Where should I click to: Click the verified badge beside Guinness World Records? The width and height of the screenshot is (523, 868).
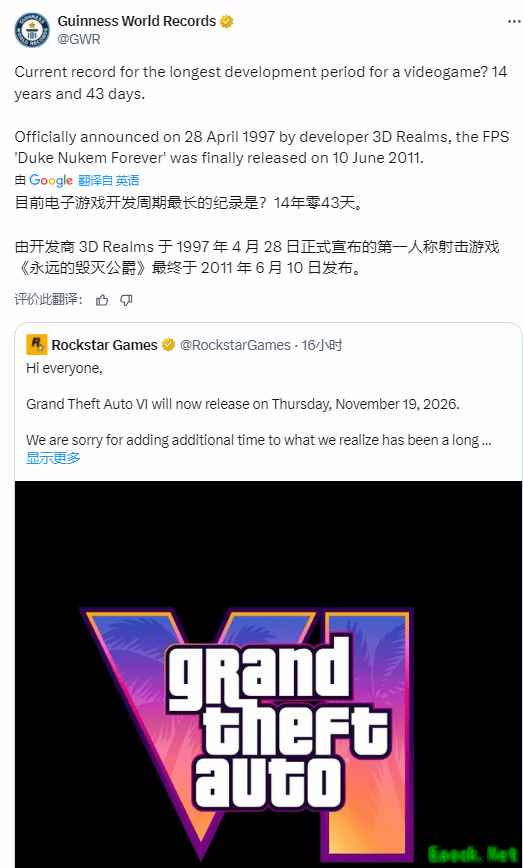pyautogui.click(x=226, y=22)
